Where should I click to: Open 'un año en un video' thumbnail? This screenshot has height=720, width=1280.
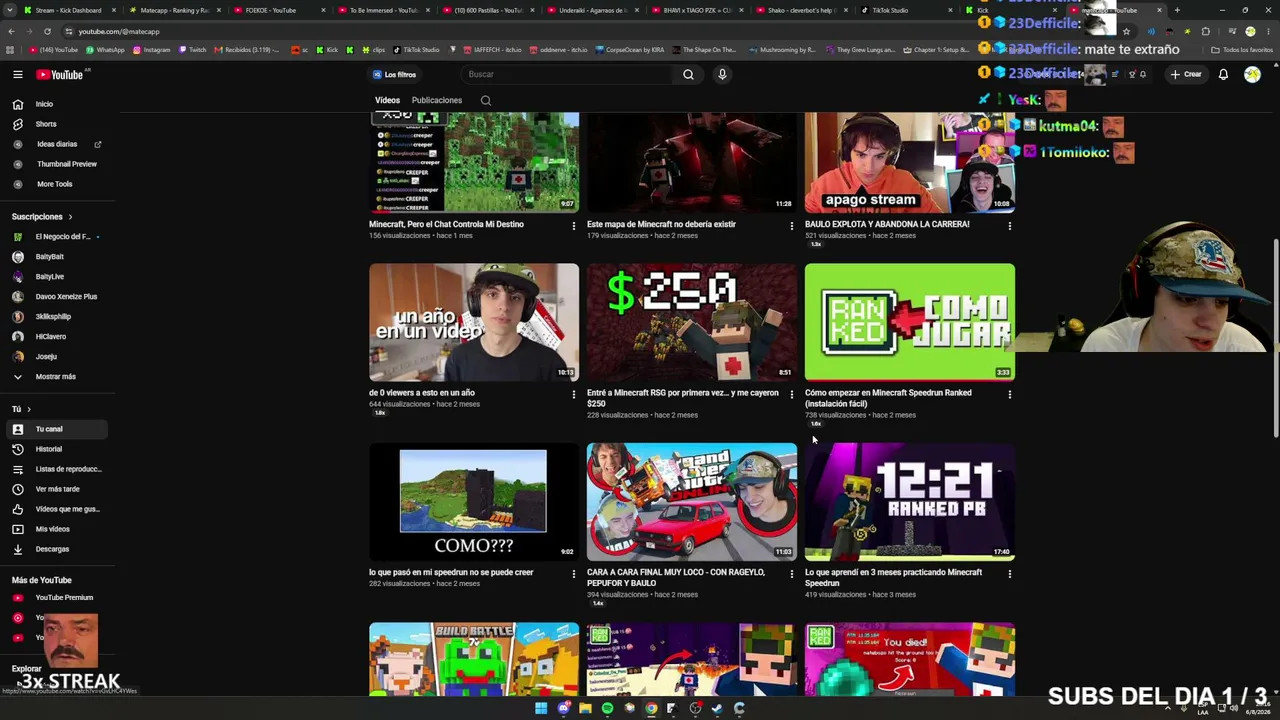click(x=474, y=322)
